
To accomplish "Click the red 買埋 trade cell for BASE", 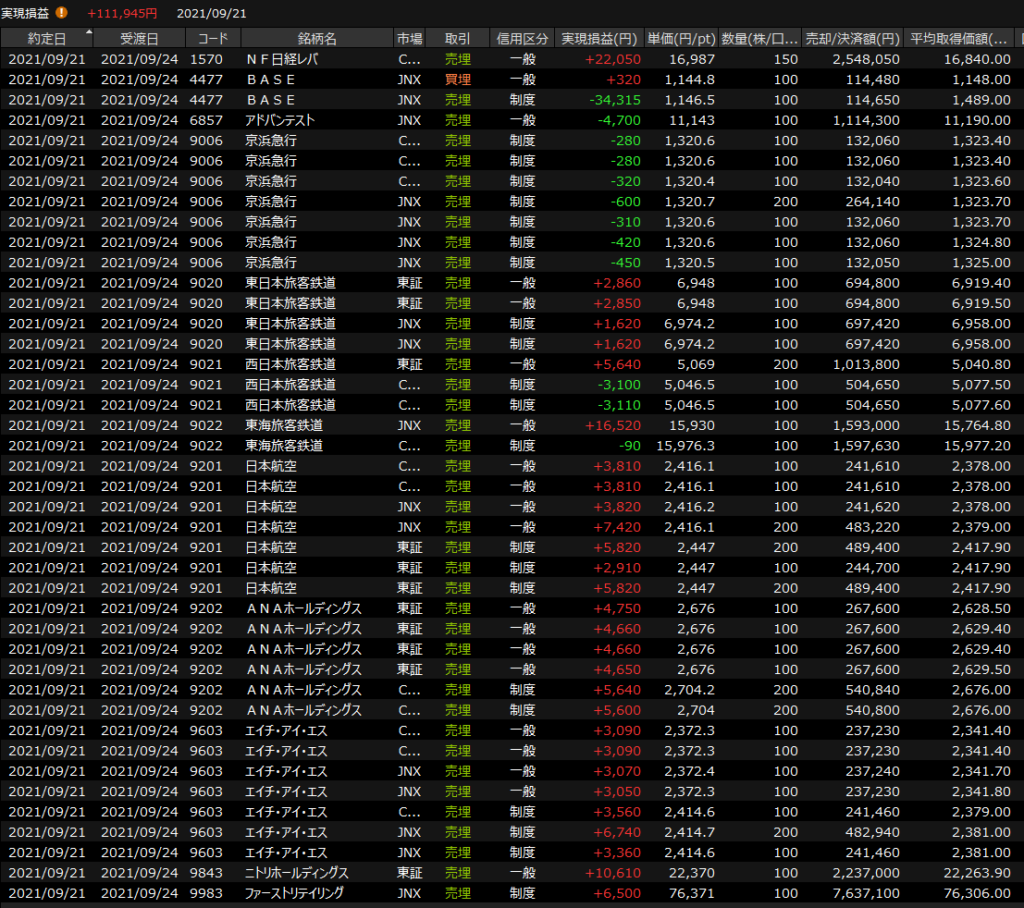I will pos(458,80).
